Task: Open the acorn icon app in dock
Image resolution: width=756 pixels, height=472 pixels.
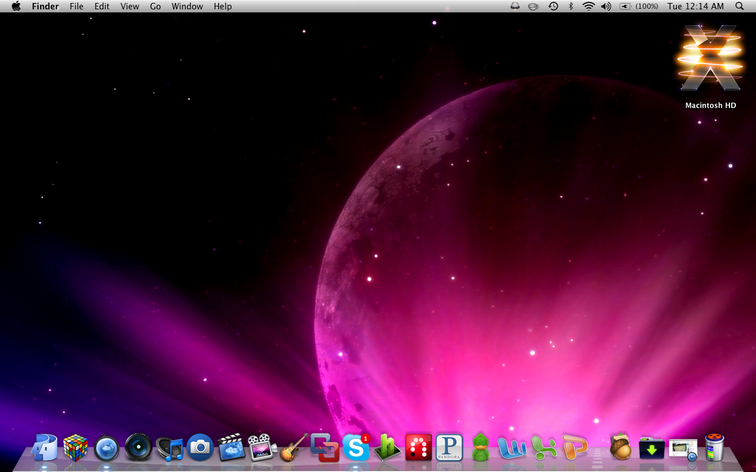Action: [x=620, y=447]
